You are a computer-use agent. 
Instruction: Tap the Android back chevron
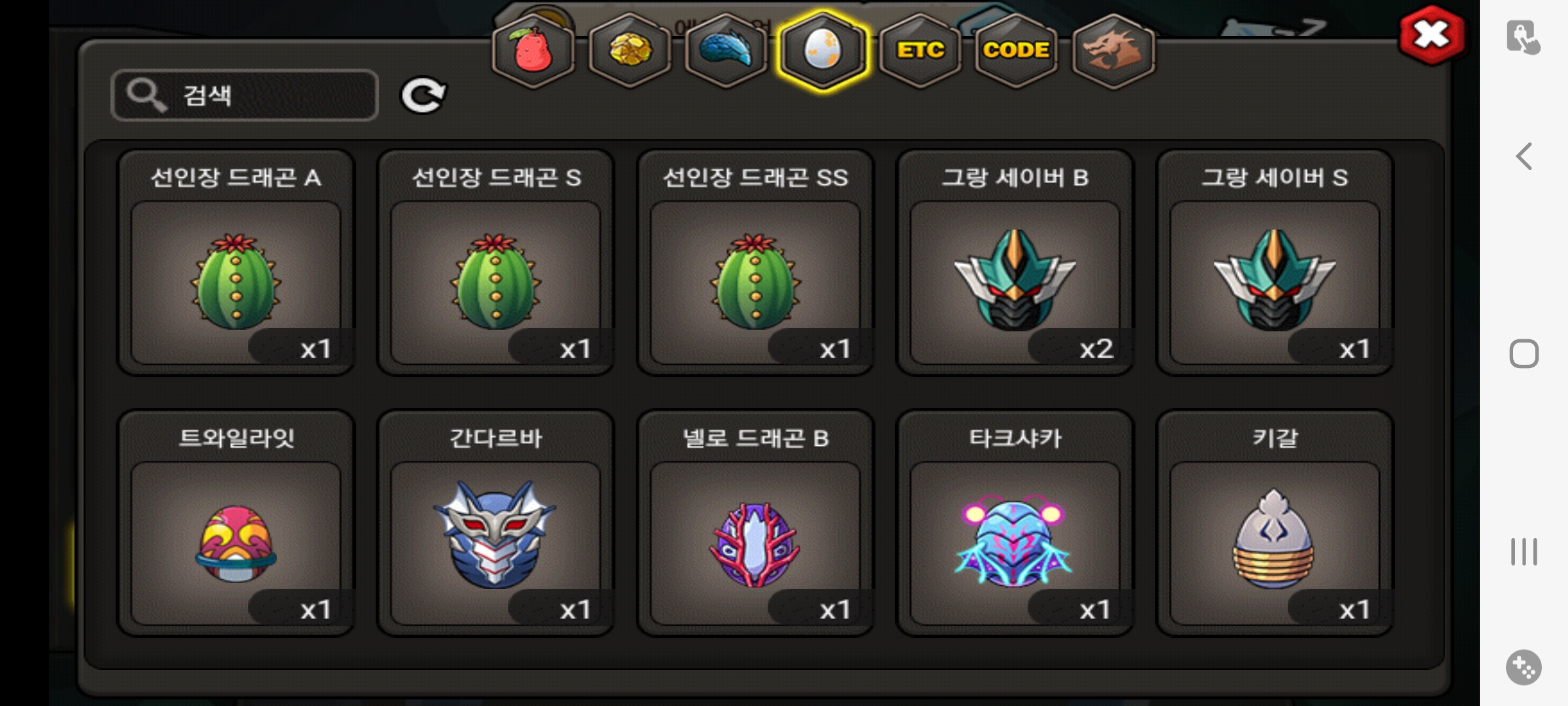click(1524, 157)
